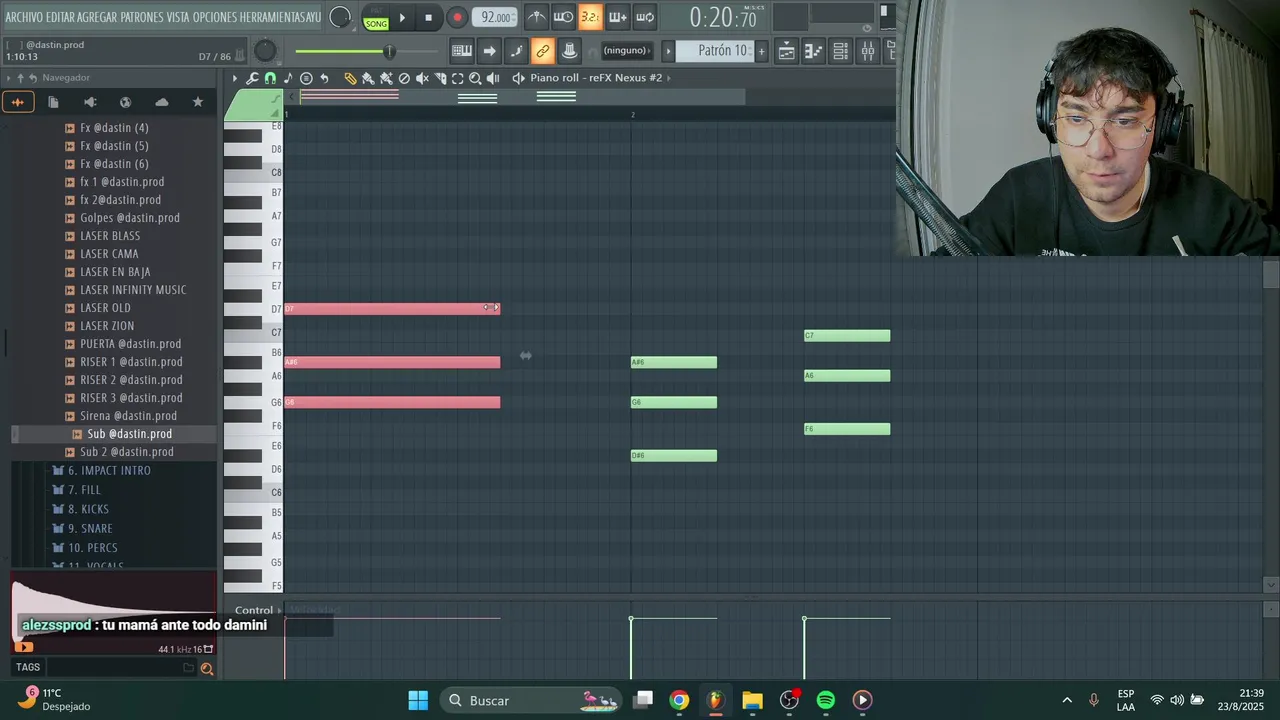The width and height of the screenshot is (1280, 720).
Task: Show browser favorites star icon
Action: (197, 102)
